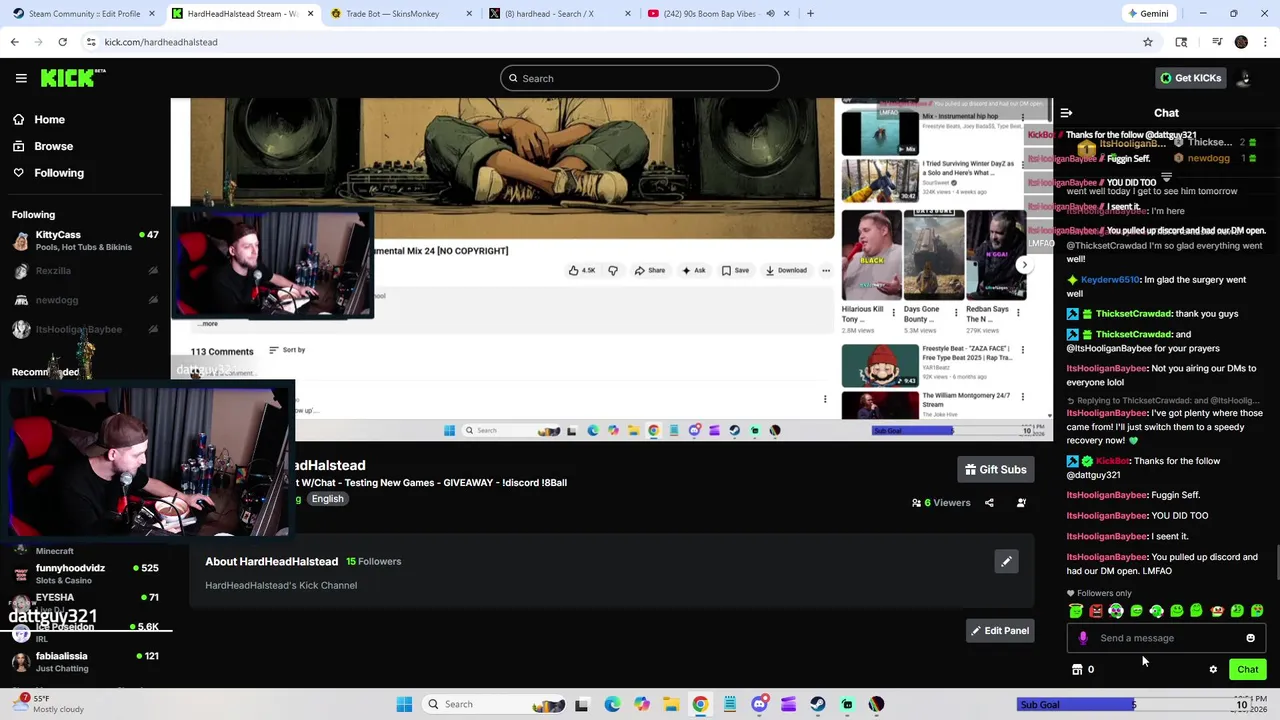Edit the About HardHeadHalstead pencil icon
This screenshot has height=720, width=1280.
click(1006, 562)
